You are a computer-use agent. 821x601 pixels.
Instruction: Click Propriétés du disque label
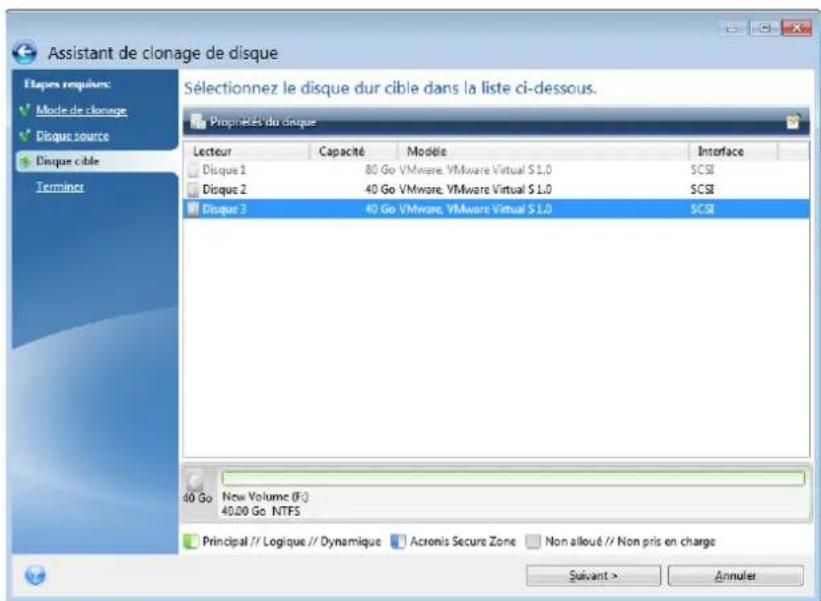coord(263,122)
